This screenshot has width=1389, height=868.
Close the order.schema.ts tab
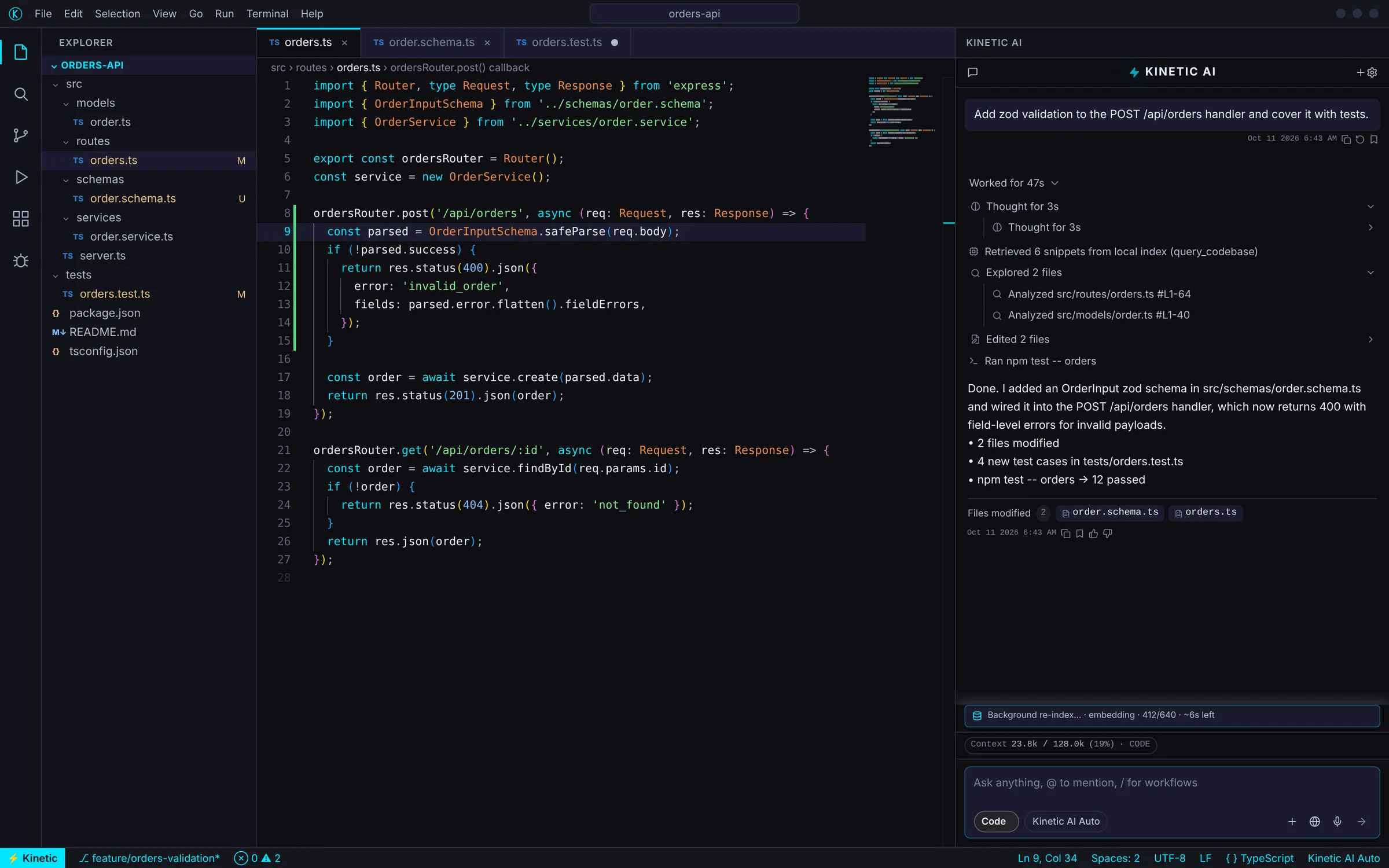[487, 43]
